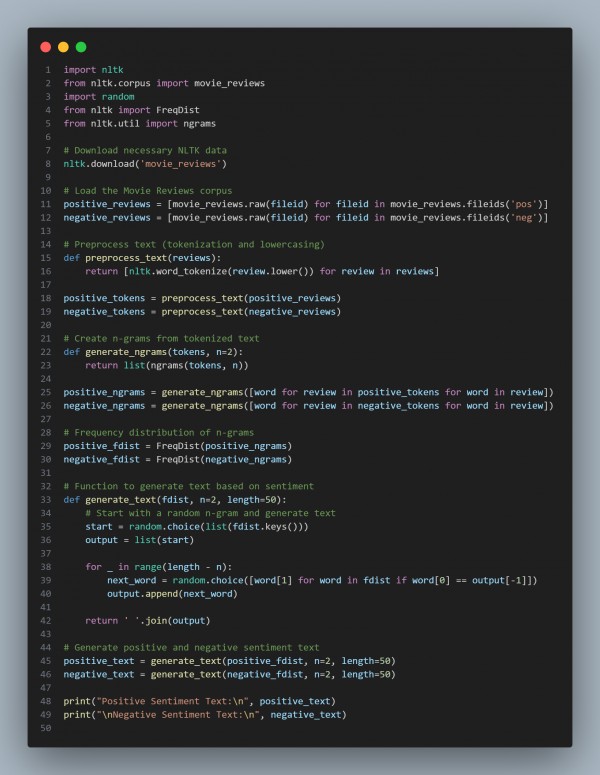Click 'positive_ngrams' variable on line 25
Viewport: 600px width, 775px height.
click(104, 392)
